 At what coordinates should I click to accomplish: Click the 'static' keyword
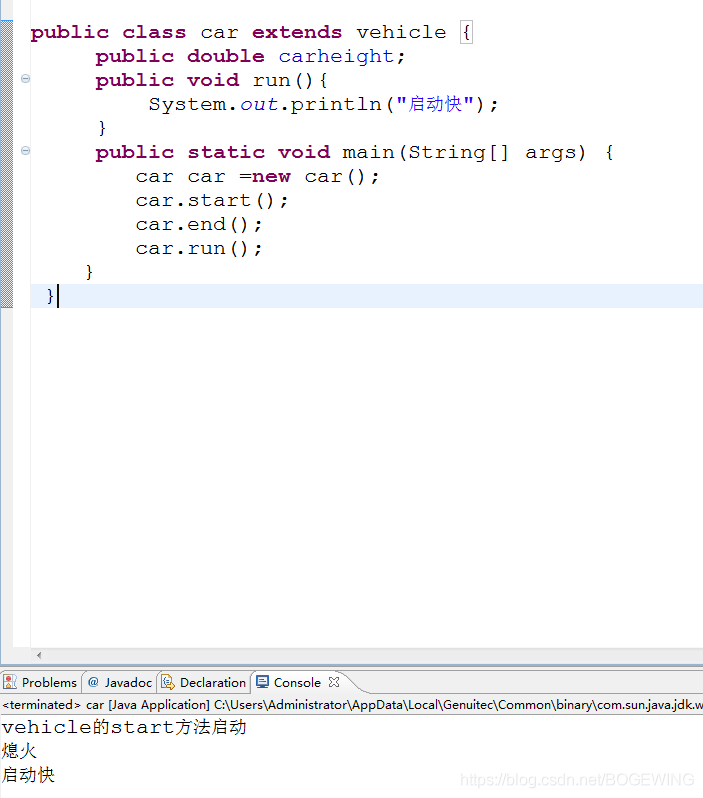[x=226, y=153]
